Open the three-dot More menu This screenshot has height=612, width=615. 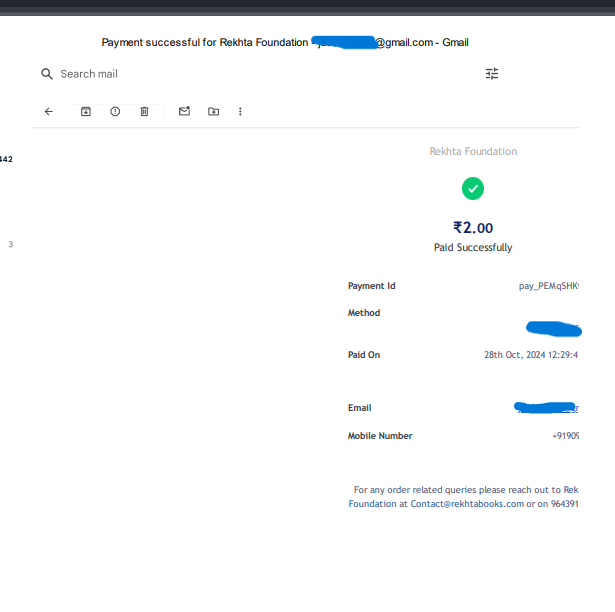click(240, 111)
